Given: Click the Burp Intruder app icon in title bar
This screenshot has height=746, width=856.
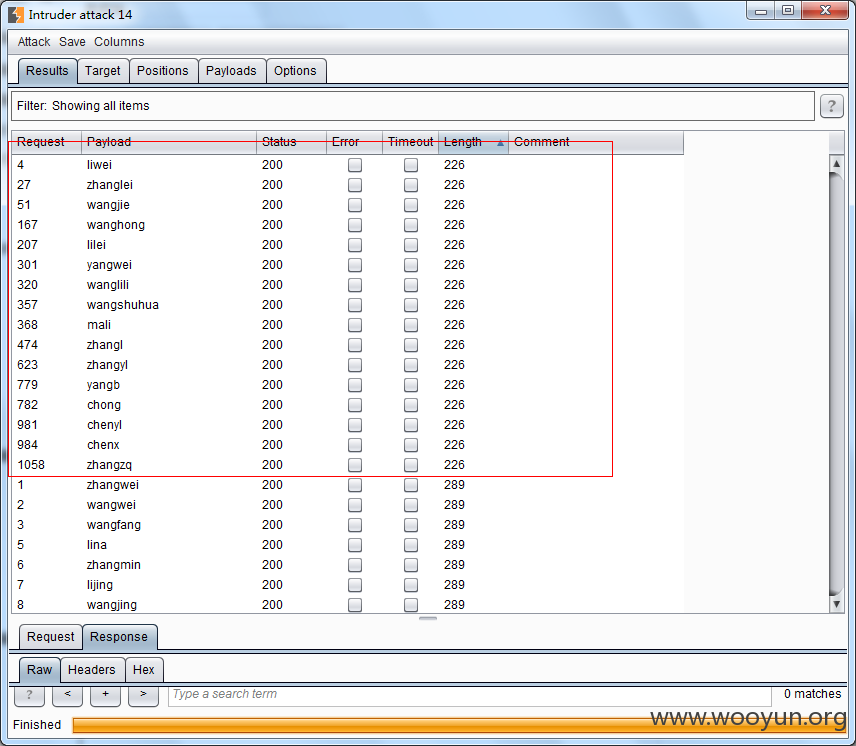Looking at the screenshot, I should point(16,14).
